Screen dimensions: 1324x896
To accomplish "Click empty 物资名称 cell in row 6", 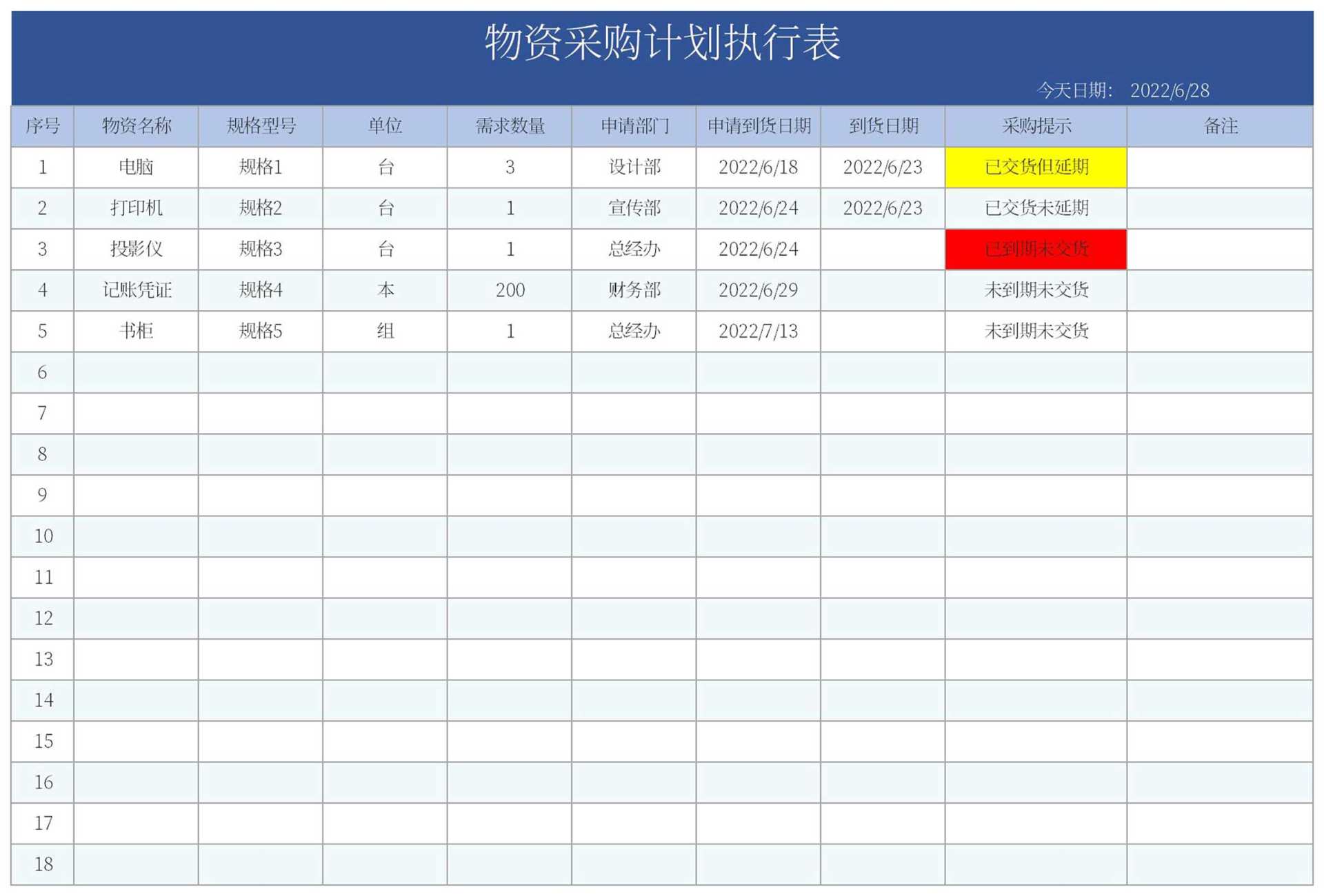I will tap(136, 372).
